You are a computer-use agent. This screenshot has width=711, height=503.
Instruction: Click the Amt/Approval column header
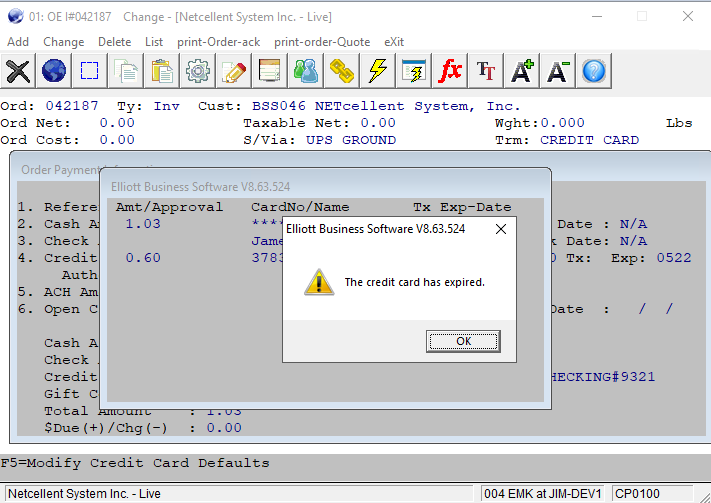point(169,207)
